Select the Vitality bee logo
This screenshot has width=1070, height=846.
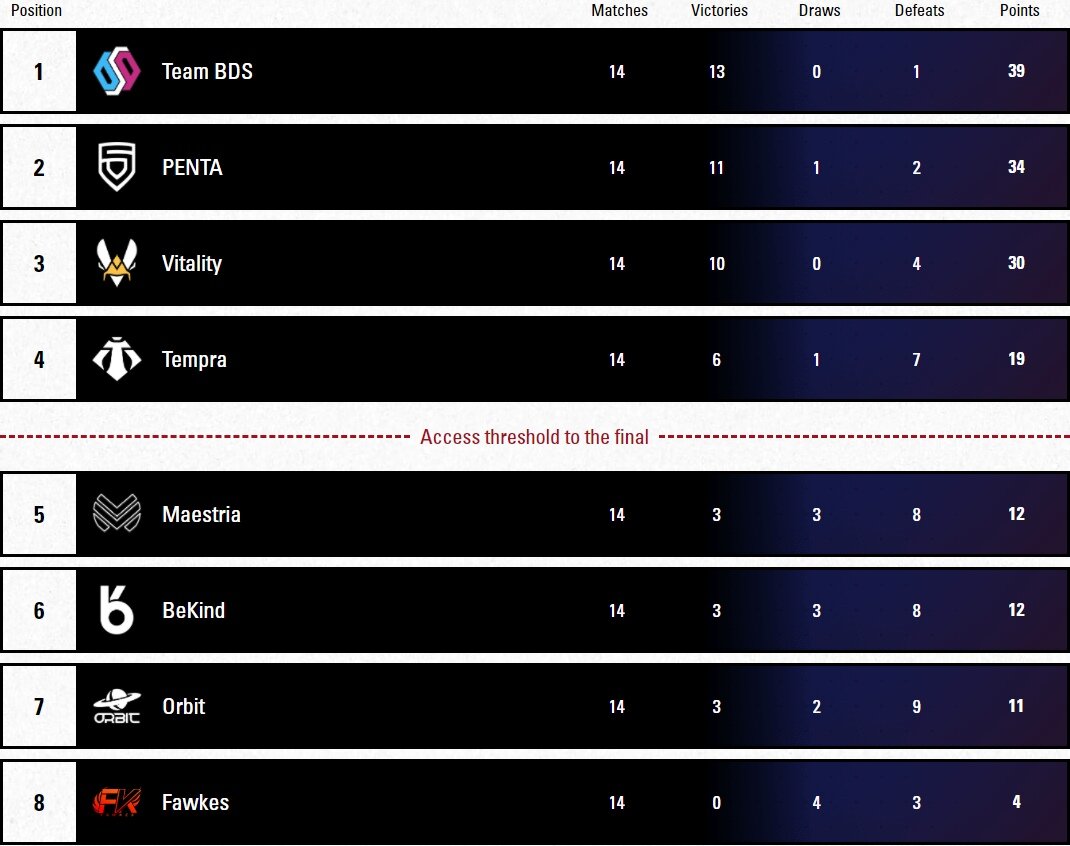coord(117,263)
